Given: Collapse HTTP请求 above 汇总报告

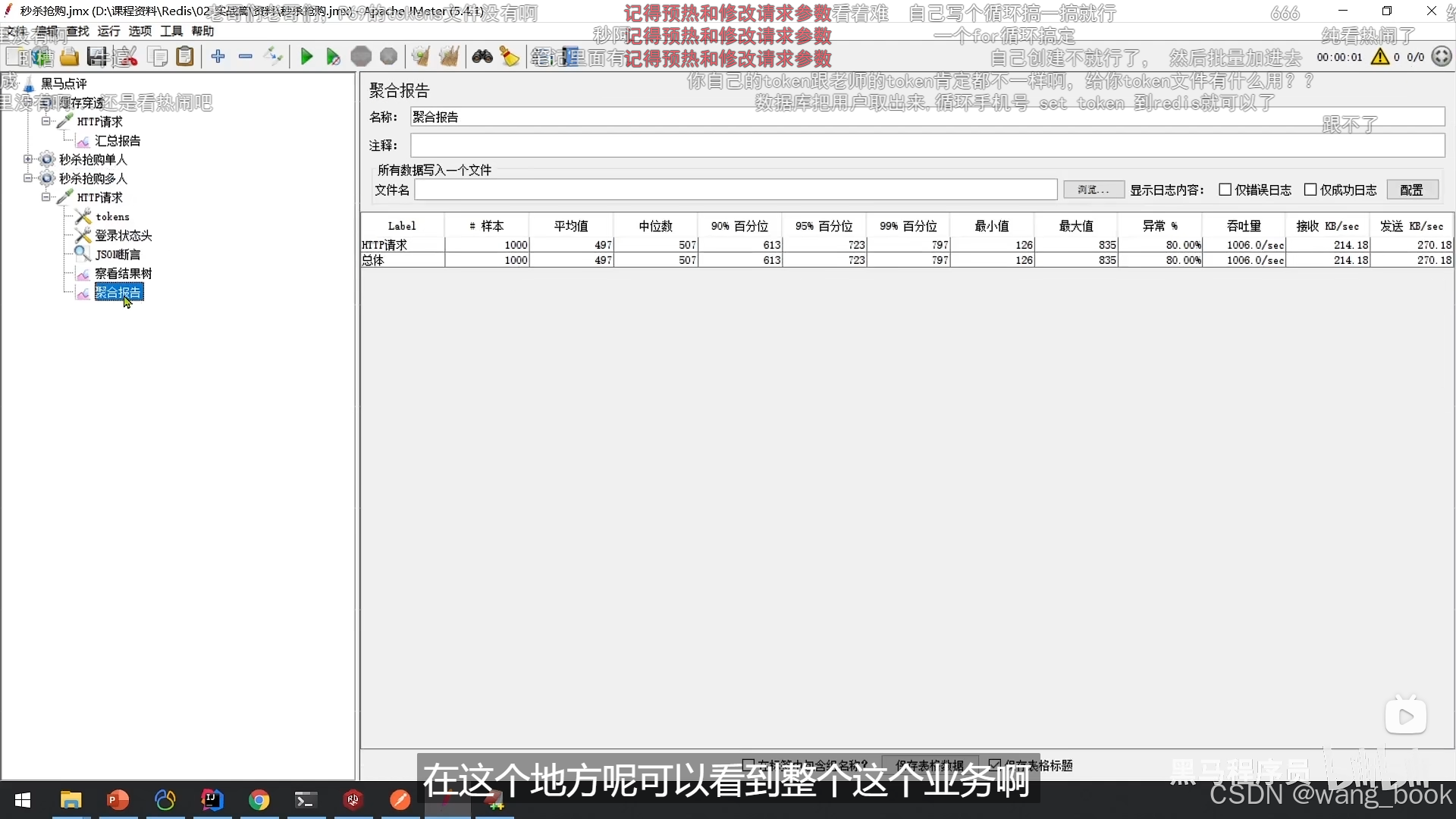Looking at the screenshot, I should point(46,121).
